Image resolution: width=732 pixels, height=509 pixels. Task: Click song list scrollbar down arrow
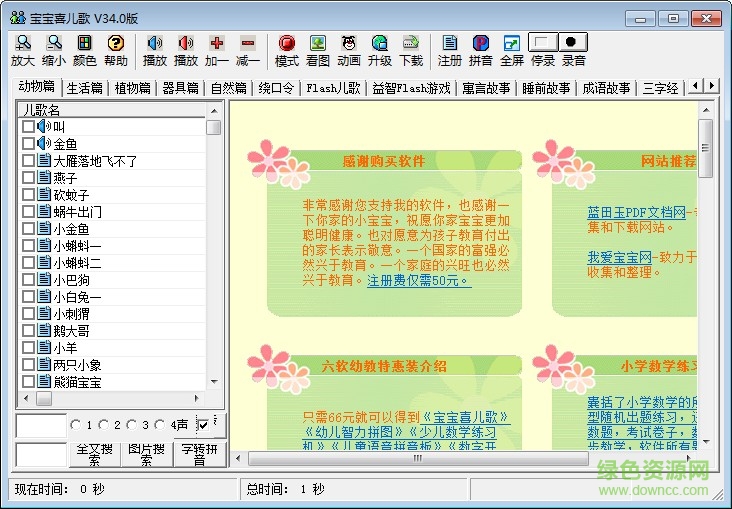coord(213,382)
